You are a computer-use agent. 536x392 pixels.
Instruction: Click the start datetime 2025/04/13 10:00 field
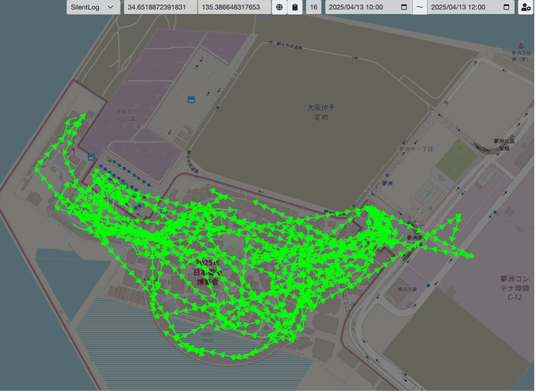click(x=368, y=7)
